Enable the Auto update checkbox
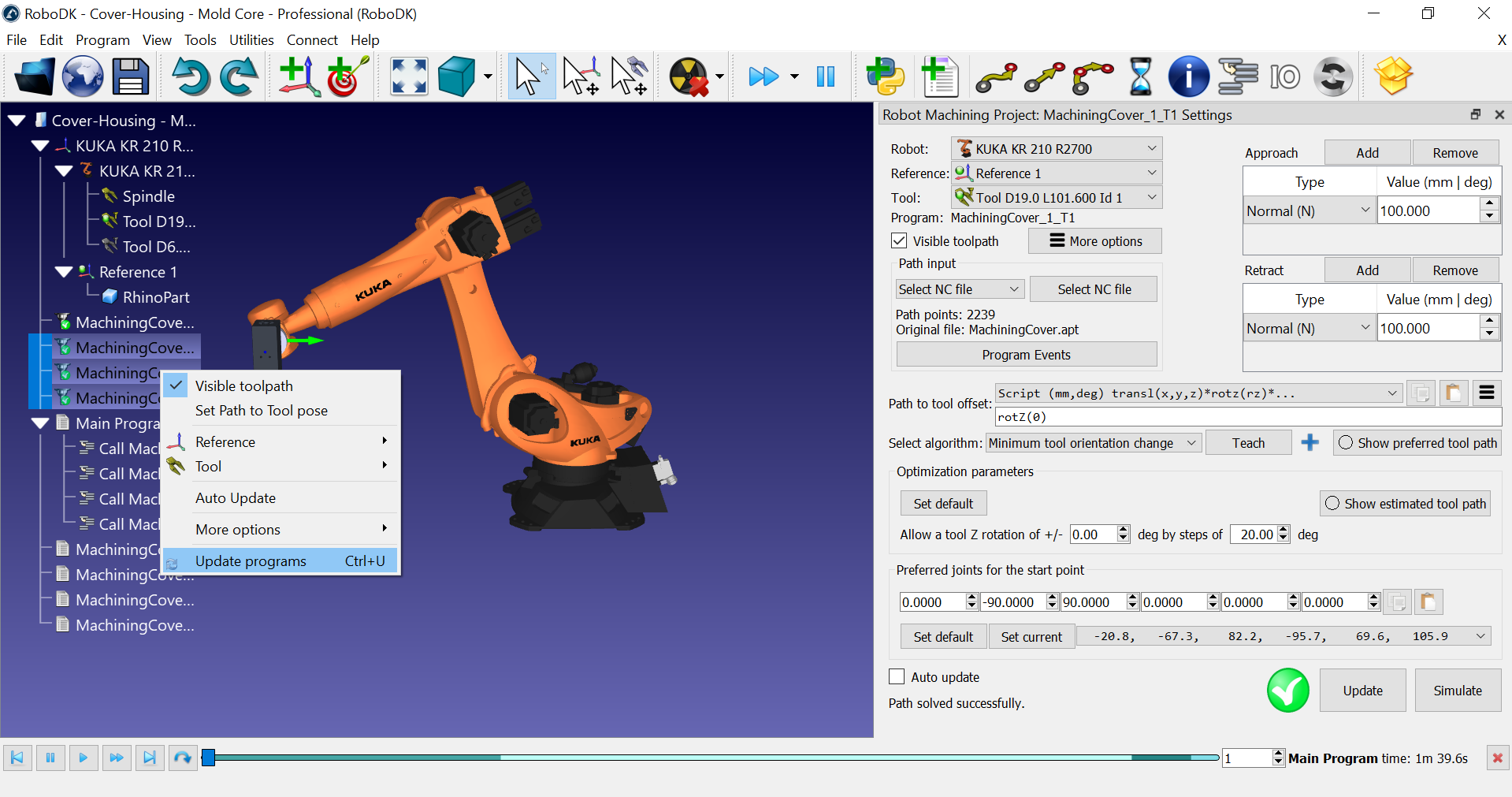 coord(896,676)
